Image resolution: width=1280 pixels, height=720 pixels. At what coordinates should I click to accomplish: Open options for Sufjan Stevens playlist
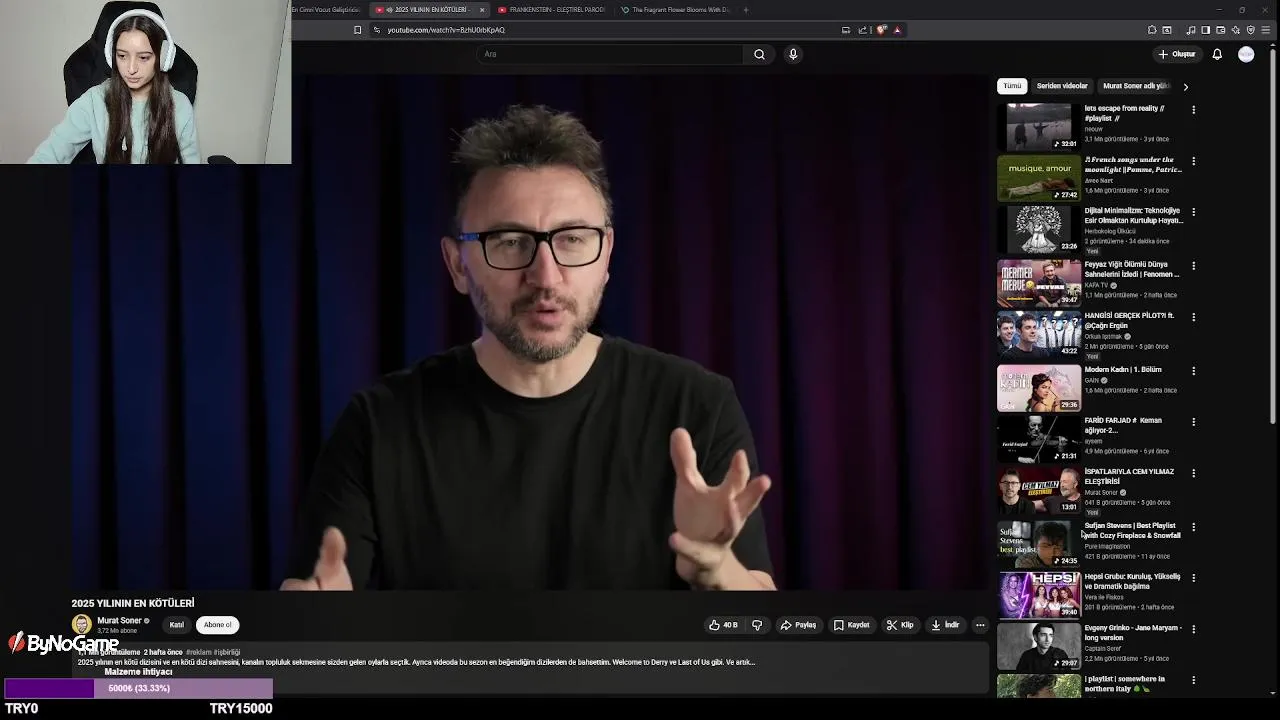[x=1193, y=527]
